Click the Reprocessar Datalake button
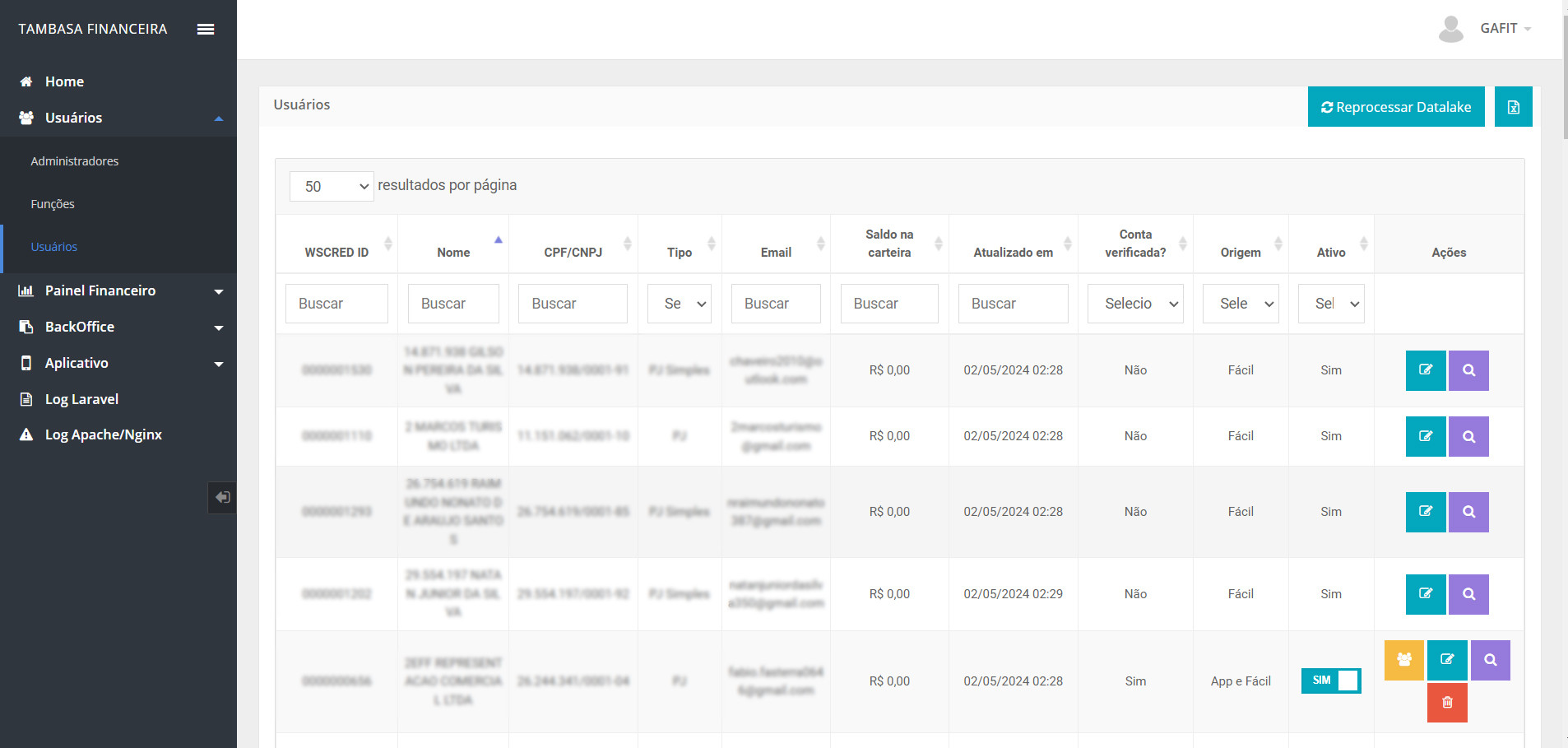The width and height of the screenshot is (1568, 748). 1396,107
